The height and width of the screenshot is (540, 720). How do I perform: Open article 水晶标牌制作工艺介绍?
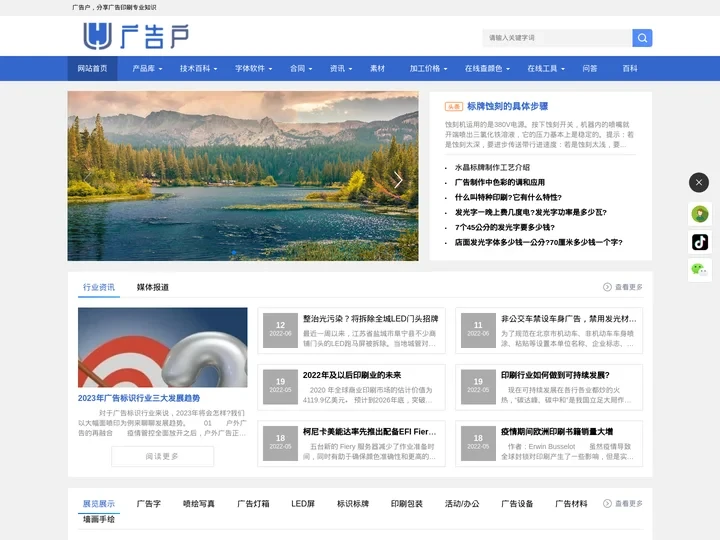pos(492,167)
